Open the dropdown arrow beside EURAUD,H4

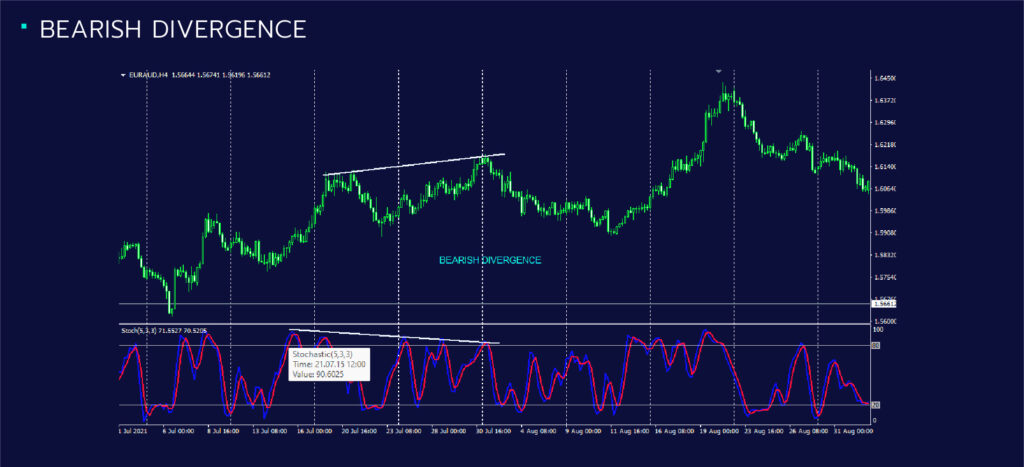coord(123,75)
